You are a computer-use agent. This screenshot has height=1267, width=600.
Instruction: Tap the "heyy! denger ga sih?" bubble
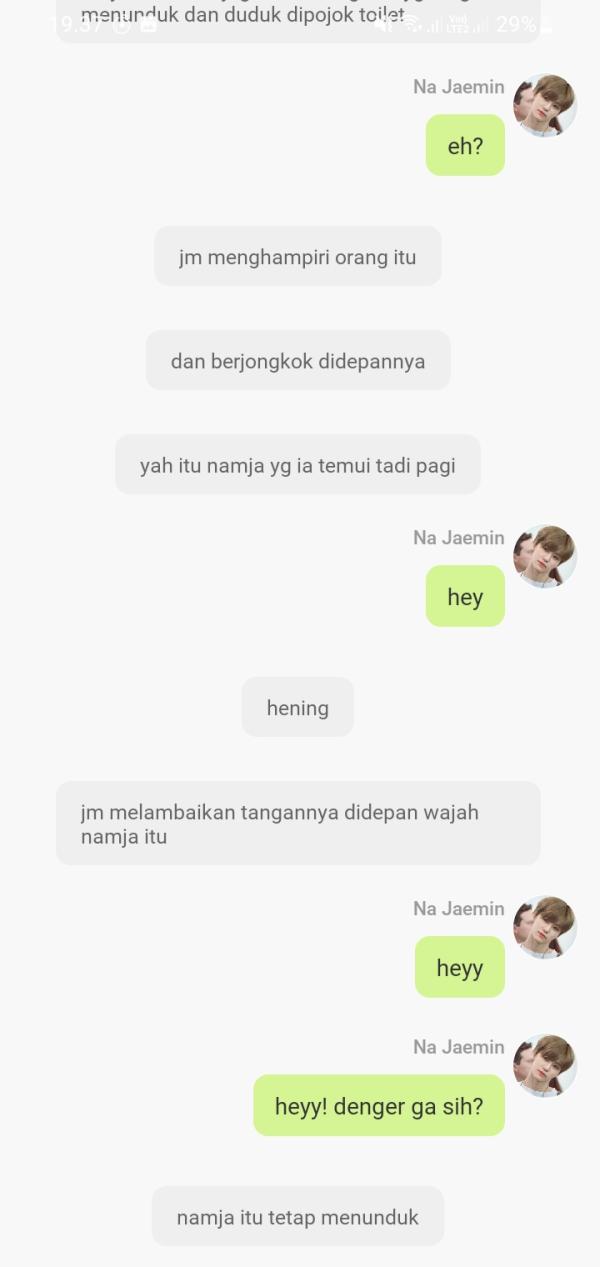[x=379, y=1106]
